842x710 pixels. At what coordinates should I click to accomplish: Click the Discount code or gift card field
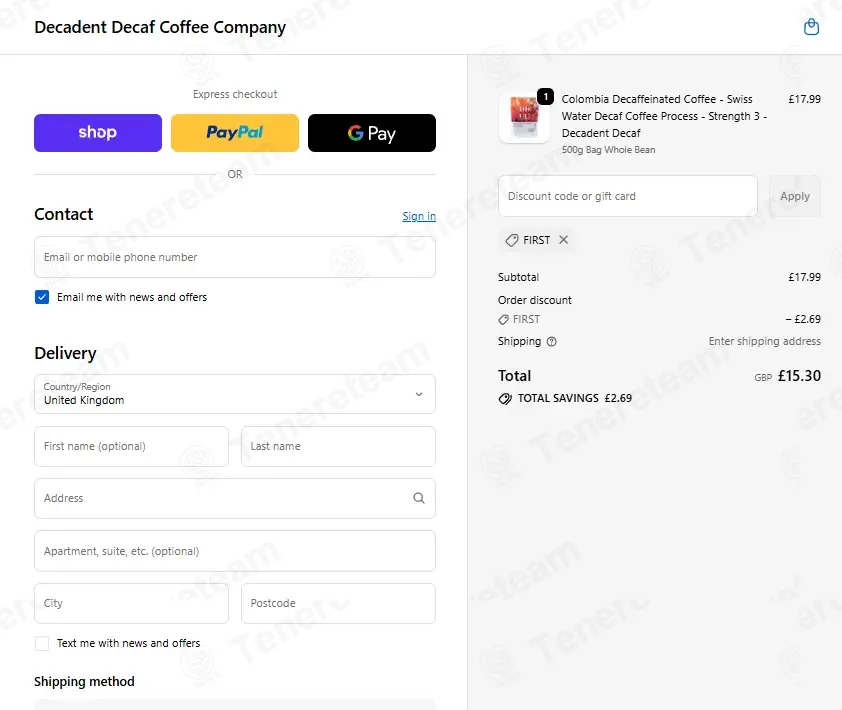628,196
